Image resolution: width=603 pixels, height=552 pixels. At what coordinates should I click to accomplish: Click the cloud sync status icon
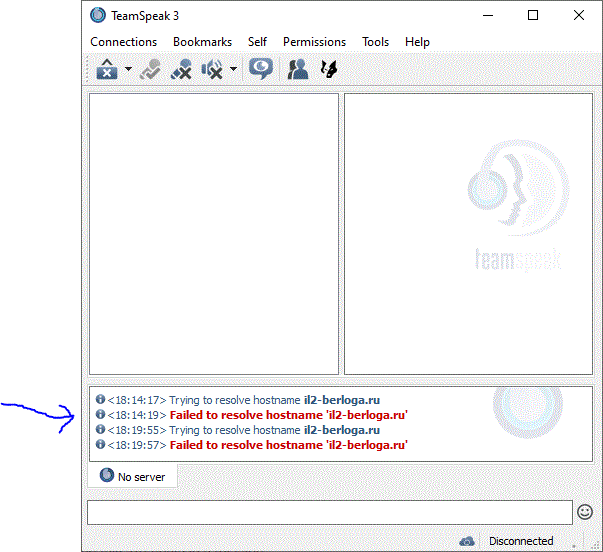click(467, 541)
